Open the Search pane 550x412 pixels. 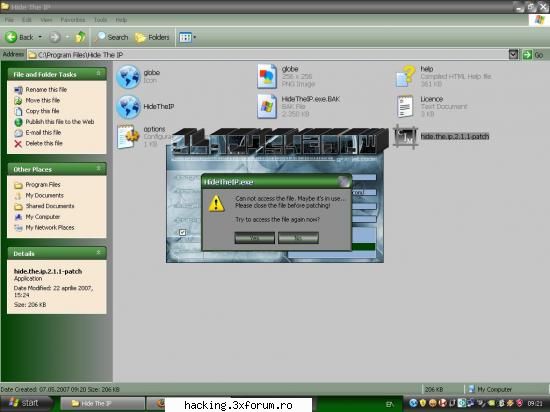tap(112, 37)
